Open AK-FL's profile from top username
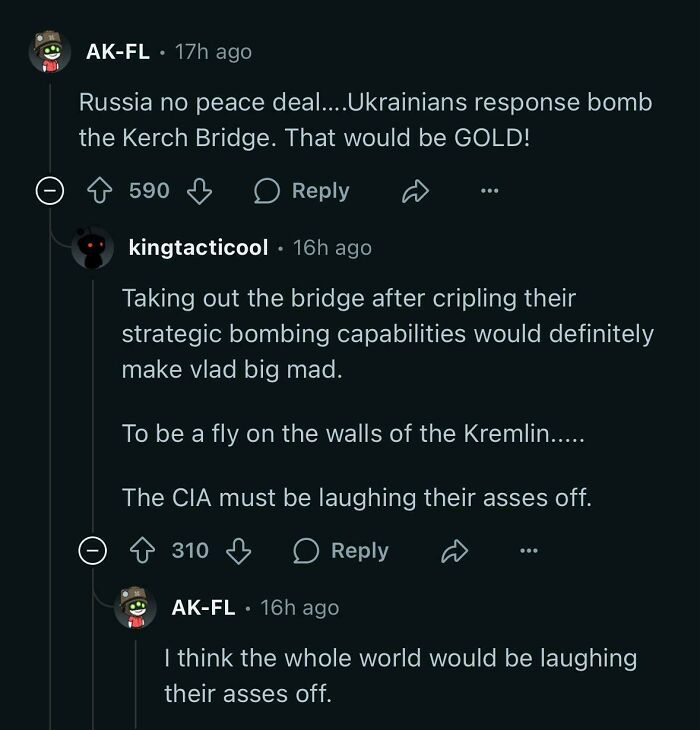700x730 pixels. 118,51
